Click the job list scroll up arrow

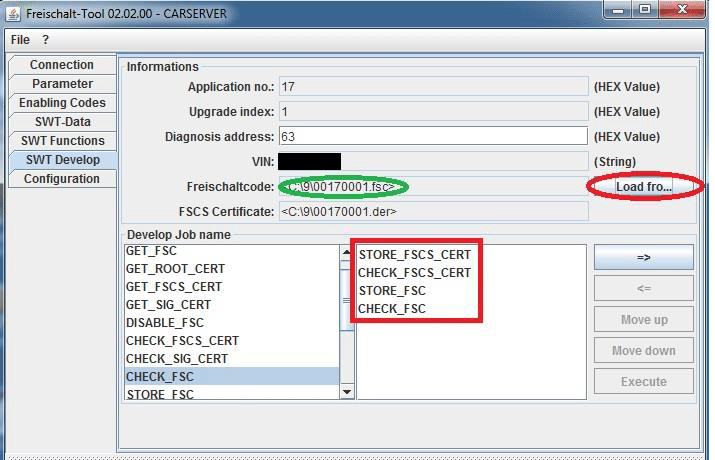click(347, 254)
